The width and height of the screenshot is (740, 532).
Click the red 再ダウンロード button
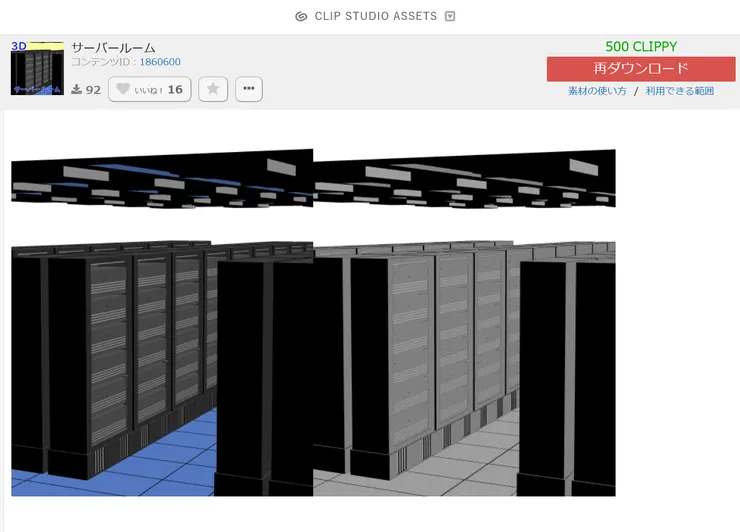tap(641, 69)
